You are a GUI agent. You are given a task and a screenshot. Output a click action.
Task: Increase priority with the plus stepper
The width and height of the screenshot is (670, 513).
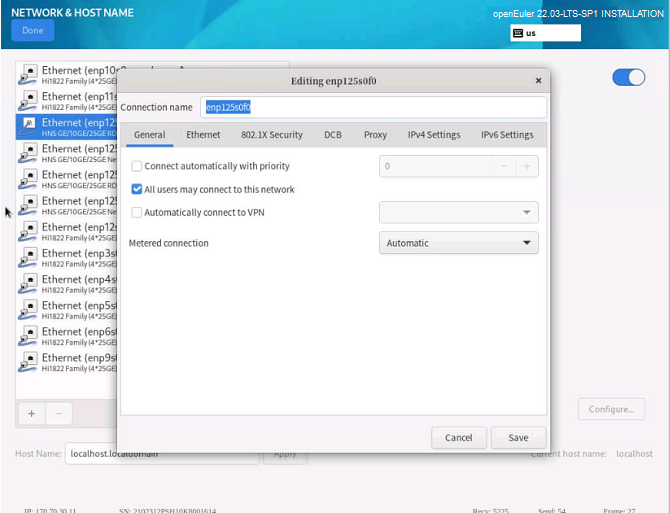click(527, 166)
